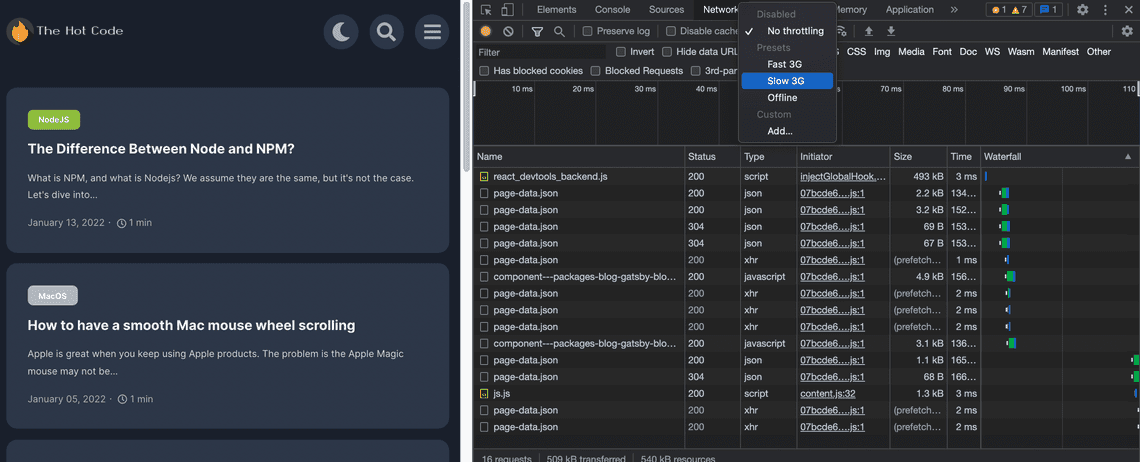This screenshot has width=1140, height=462.
Task: Click the Import HAR file upload arrow
Action: tap(868, 31)
